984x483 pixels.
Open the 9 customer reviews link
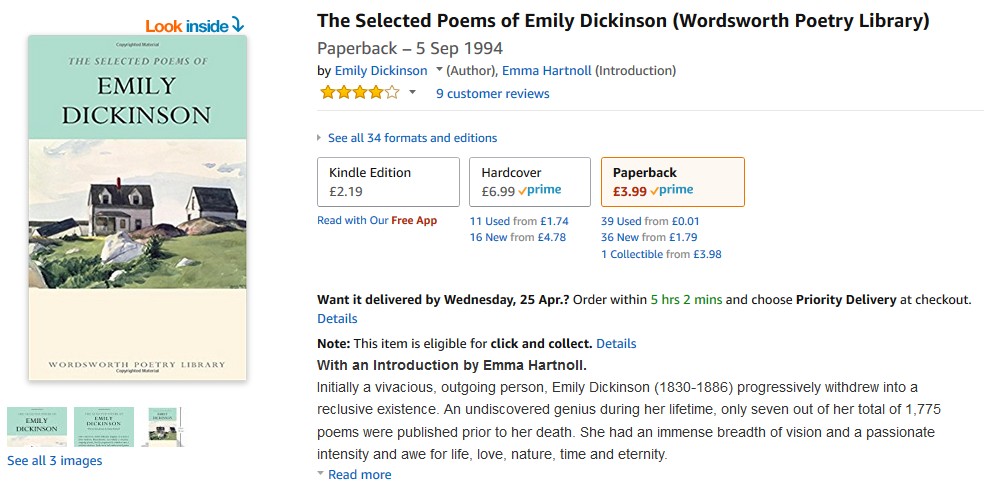[x=492, y=94]
